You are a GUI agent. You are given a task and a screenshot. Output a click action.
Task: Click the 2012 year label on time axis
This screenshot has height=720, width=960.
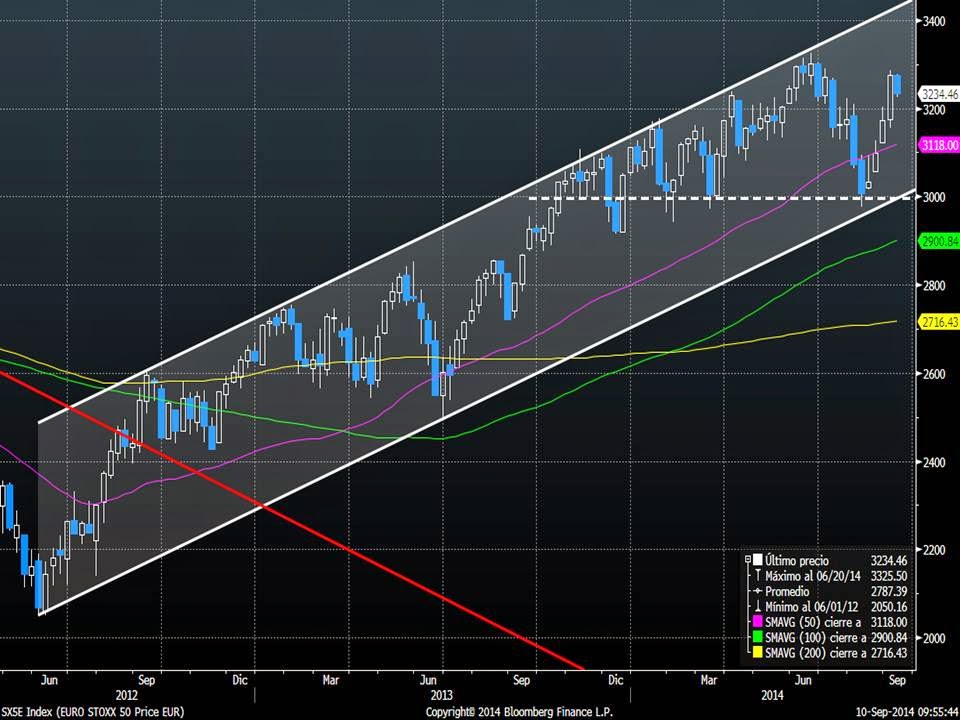tap(127, 696)
